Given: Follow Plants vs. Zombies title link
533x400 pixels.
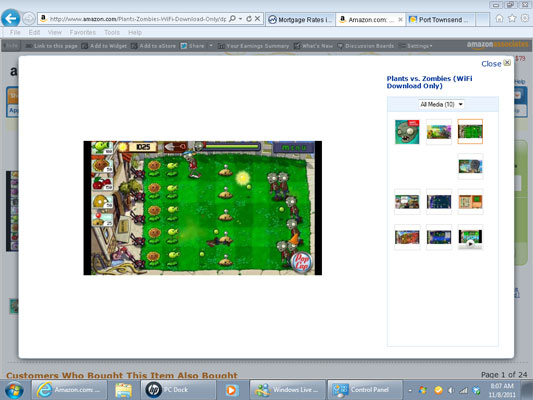Looking at the screenshot, I should (x=429, y=82).
